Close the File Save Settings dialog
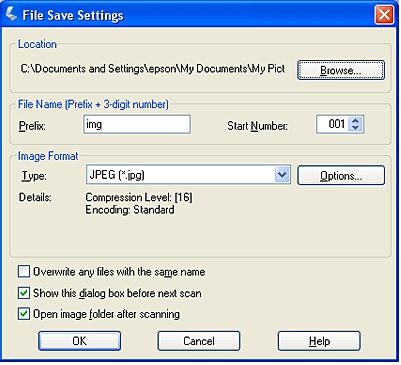This screenshot has height=365, width=401. click(x=384, y=15)
